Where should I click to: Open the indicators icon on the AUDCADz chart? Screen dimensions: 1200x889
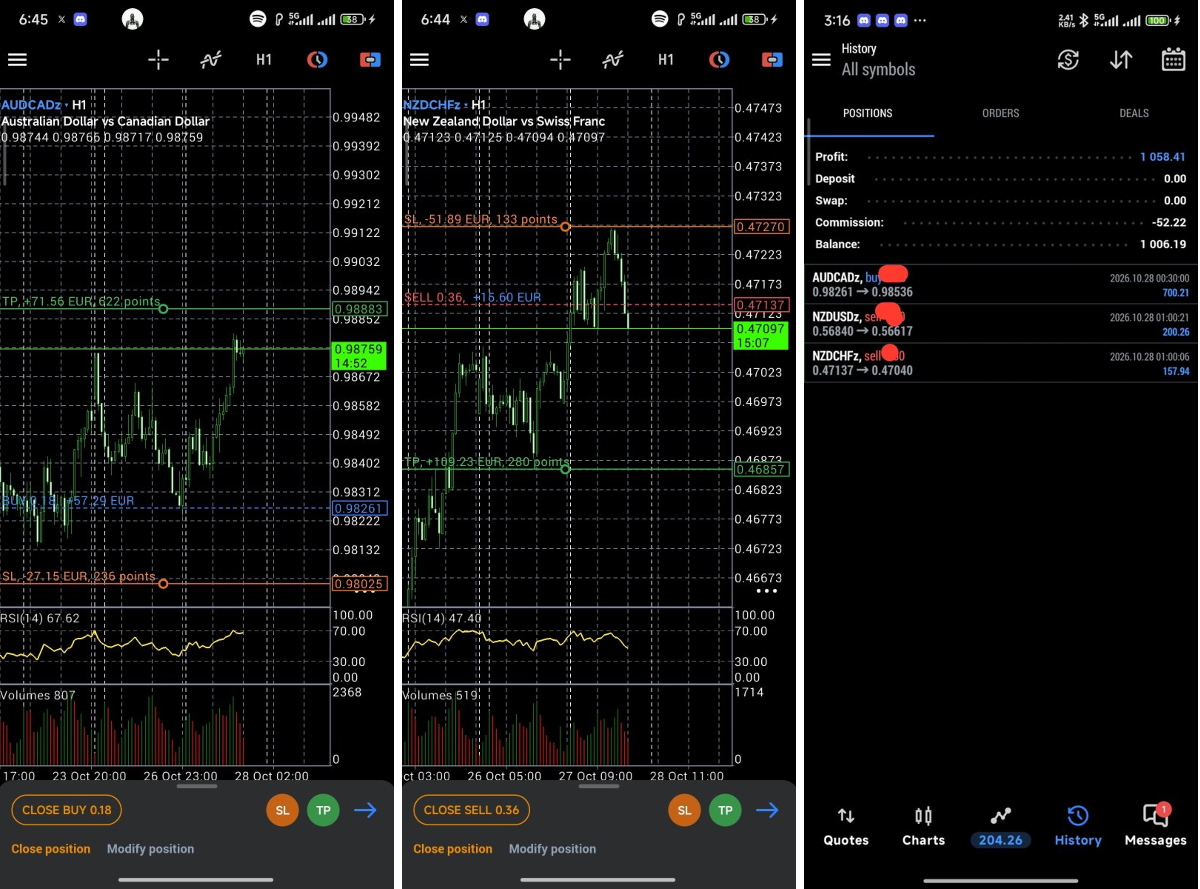[x=210, y=60]
